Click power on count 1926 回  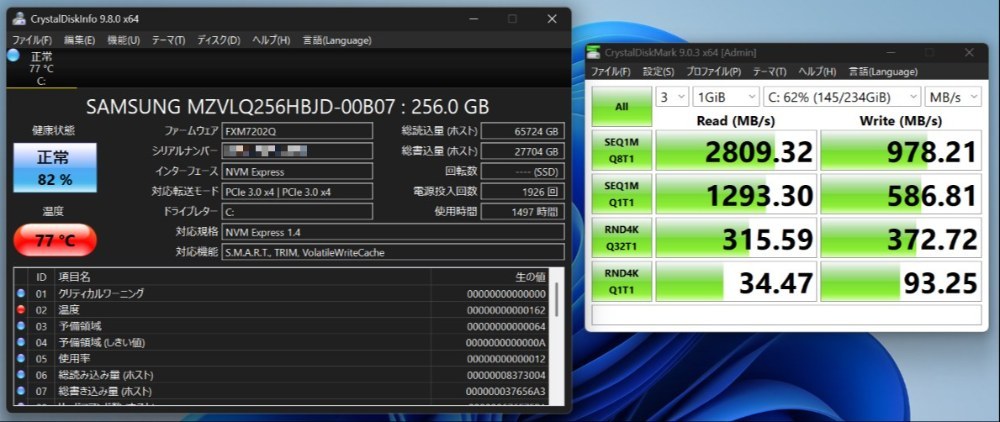(522, 191)
